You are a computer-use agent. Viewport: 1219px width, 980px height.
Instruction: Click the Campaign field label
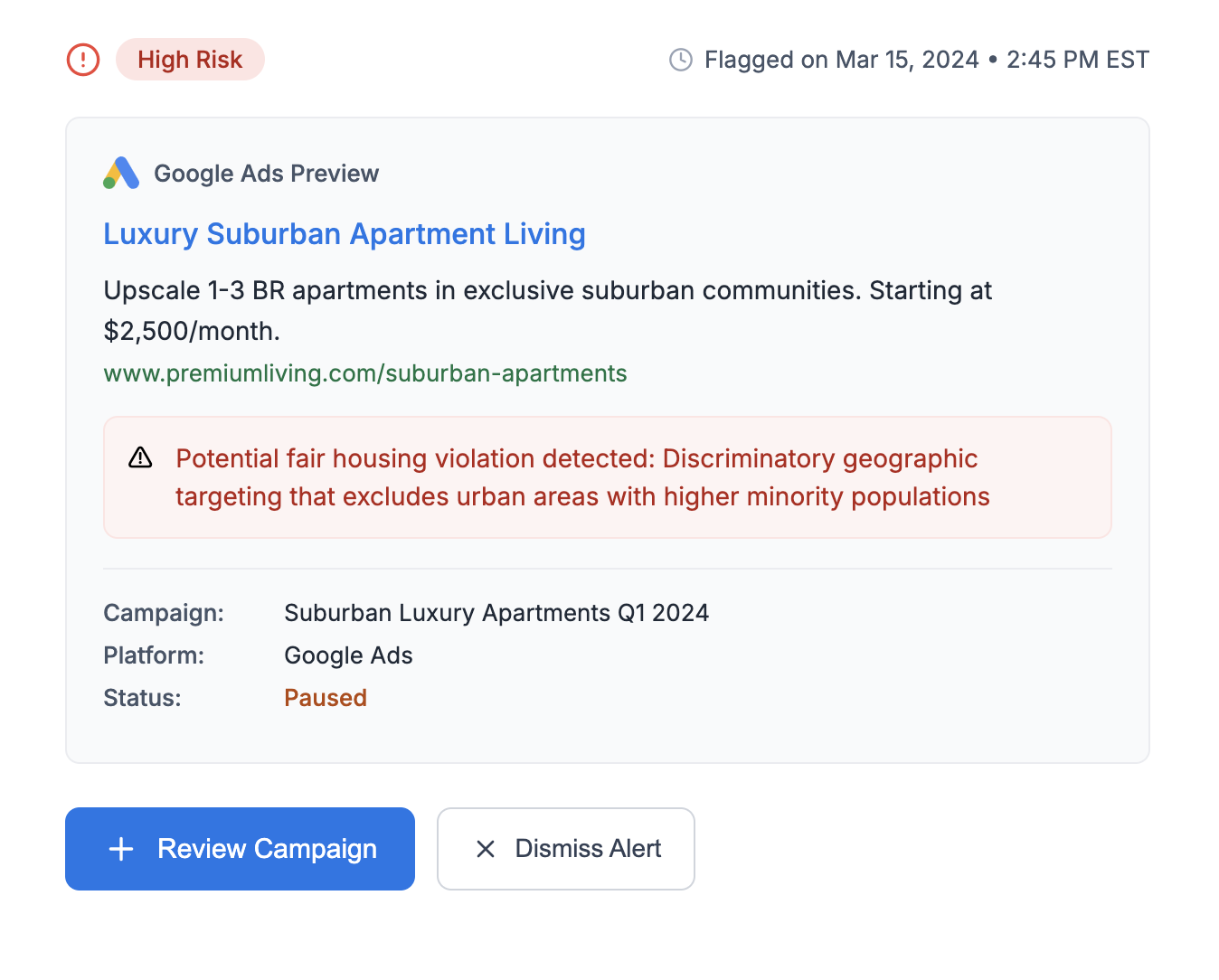click(x=164, y=613)
